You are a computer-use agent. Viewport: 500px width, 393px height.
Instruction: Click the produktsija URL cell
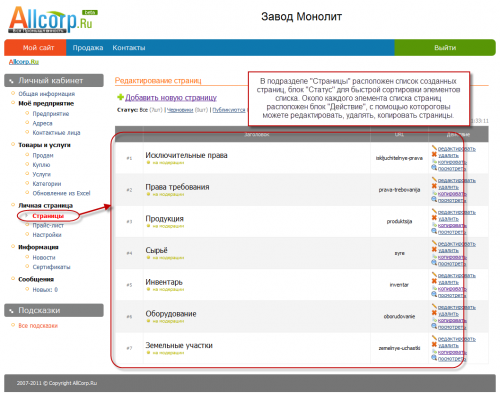(x=399, y=221)
